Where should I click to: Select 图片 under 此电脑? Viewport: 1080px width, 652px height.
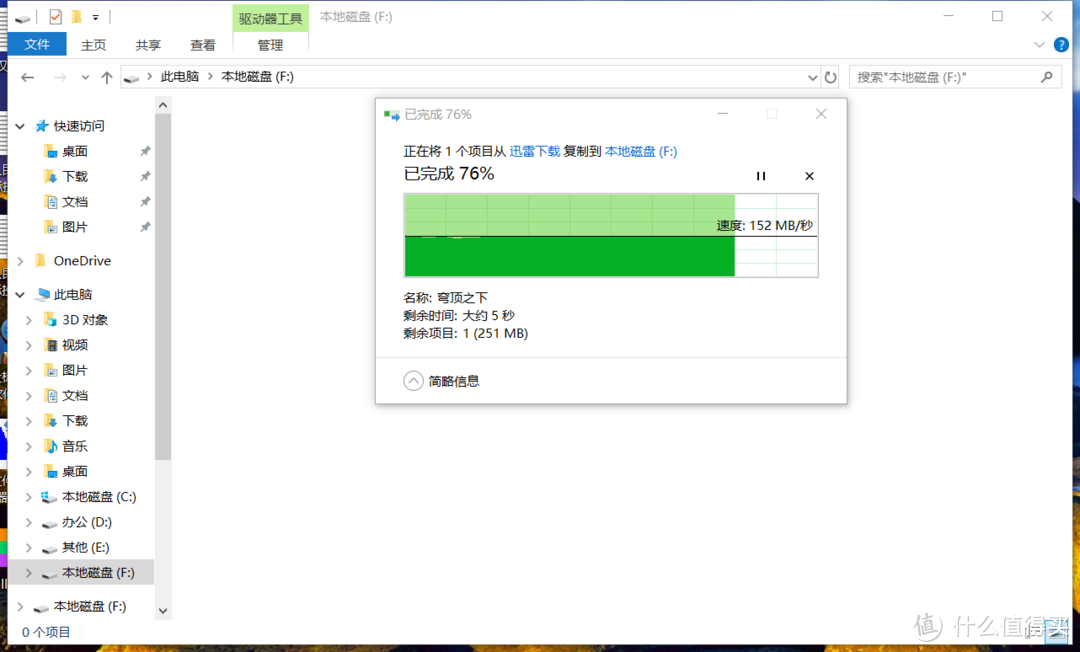click(x=74, y=370)
